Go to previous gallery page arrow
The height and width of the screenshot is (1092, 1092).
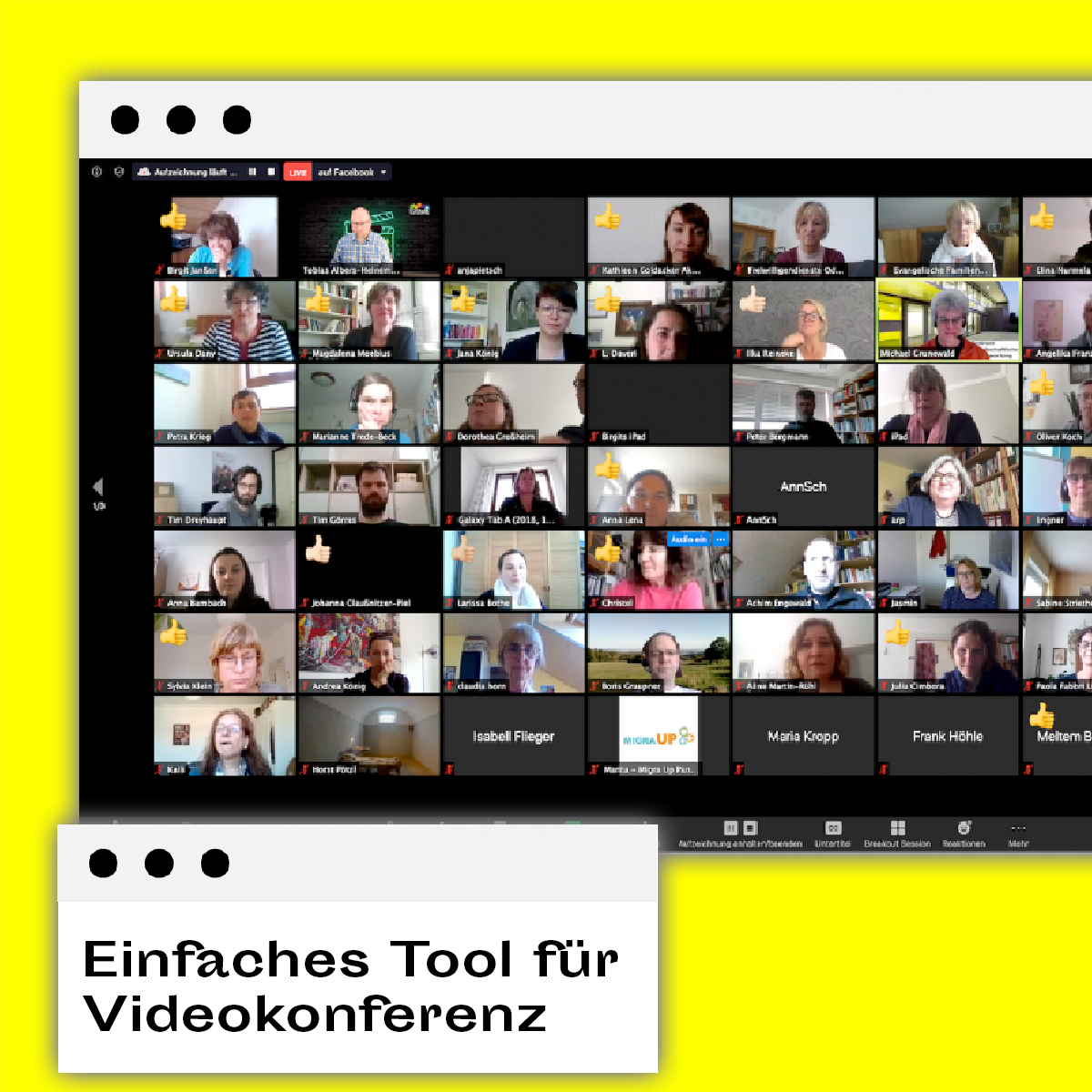[x=98, y=487]
